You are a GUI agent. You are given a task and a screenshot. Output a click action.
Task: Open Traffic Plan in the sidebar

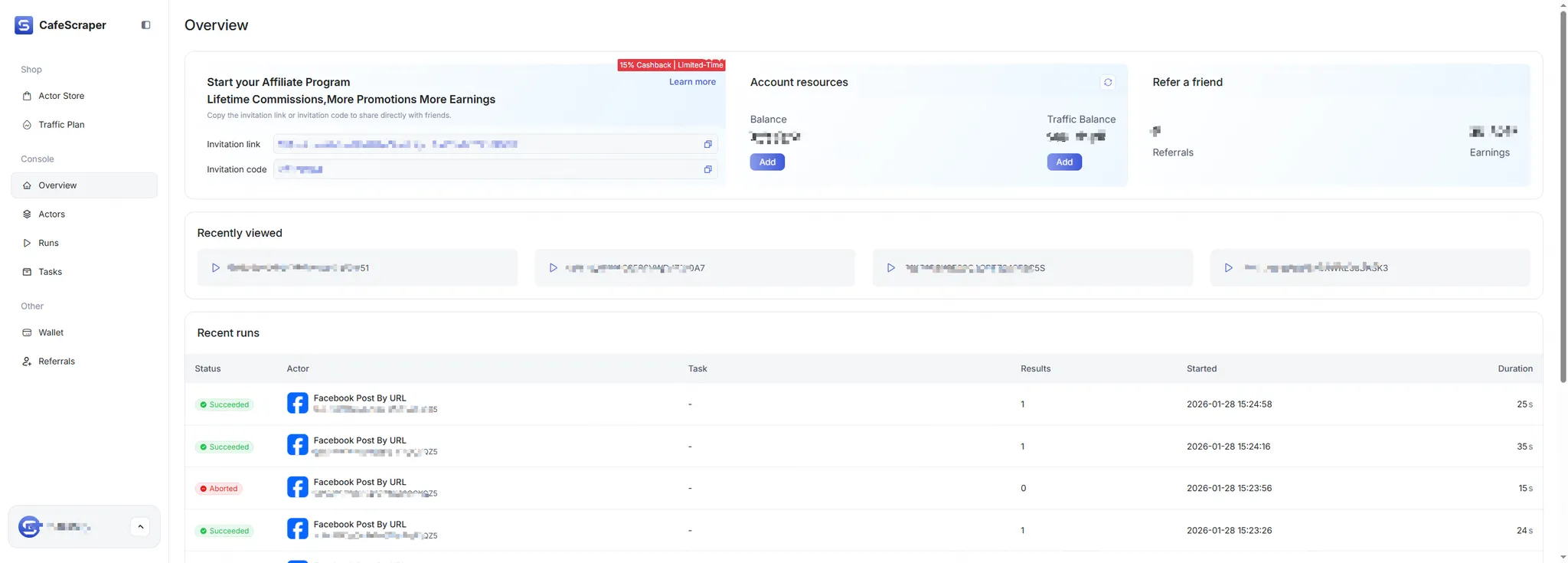[x=83, y=125]
